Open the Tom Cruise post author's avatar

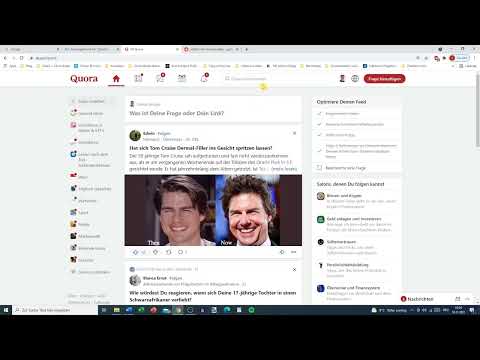click(x=135, y=136)
